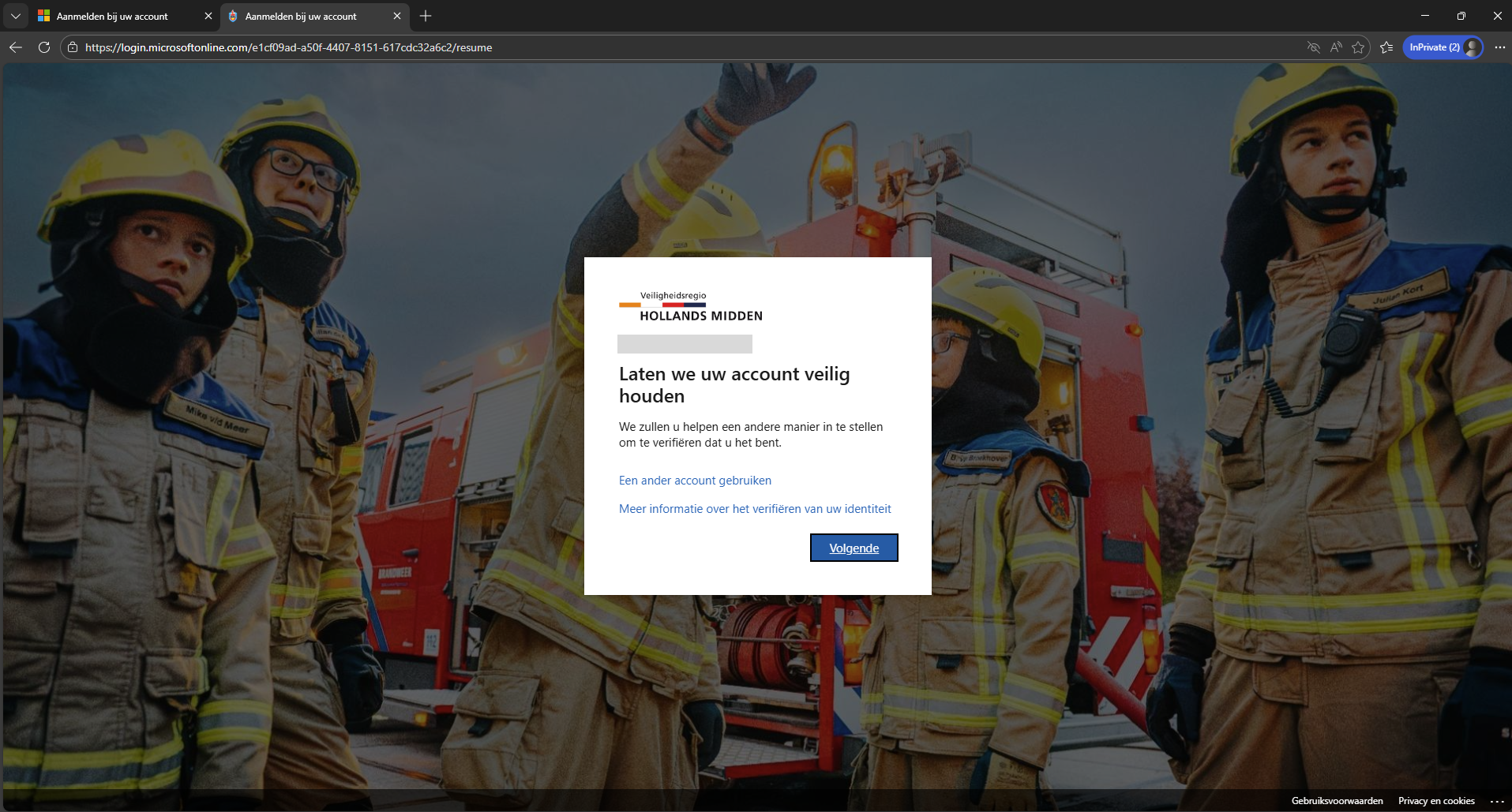Open Meer informatie over het verifiëren link
This screenshot has width=1512, height=812.
pos(755,509)
